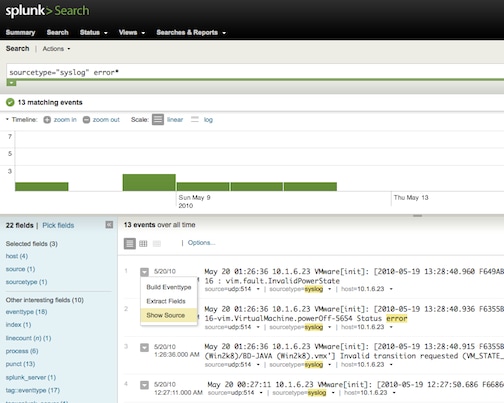Open the Actions dropdown

click(x=56, y=49)
